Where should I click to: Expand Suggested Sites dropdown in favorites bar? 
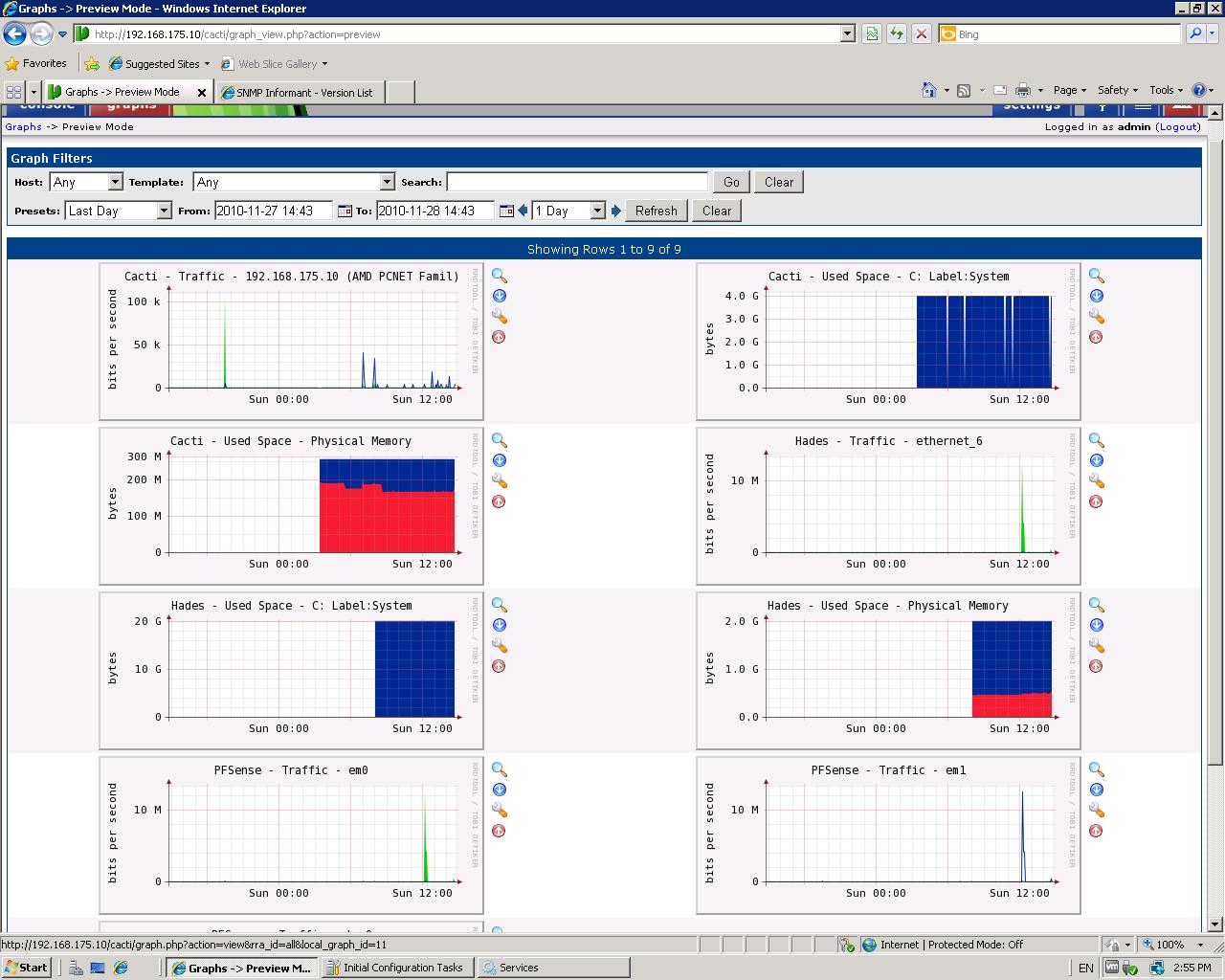pyautogui.click(x=207, y=64)
